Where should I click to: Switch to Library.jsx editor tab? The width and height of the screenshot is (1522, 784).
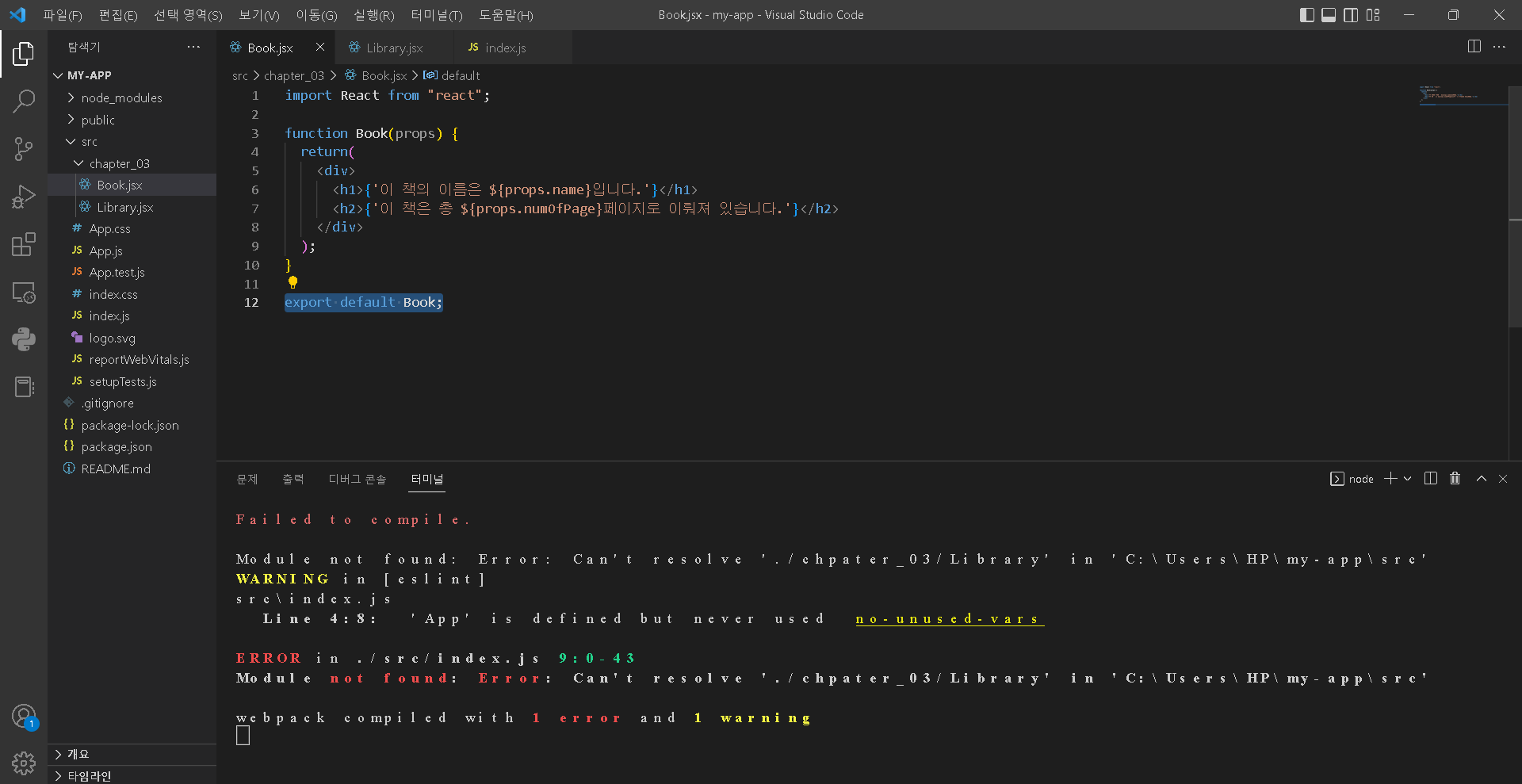394,48
